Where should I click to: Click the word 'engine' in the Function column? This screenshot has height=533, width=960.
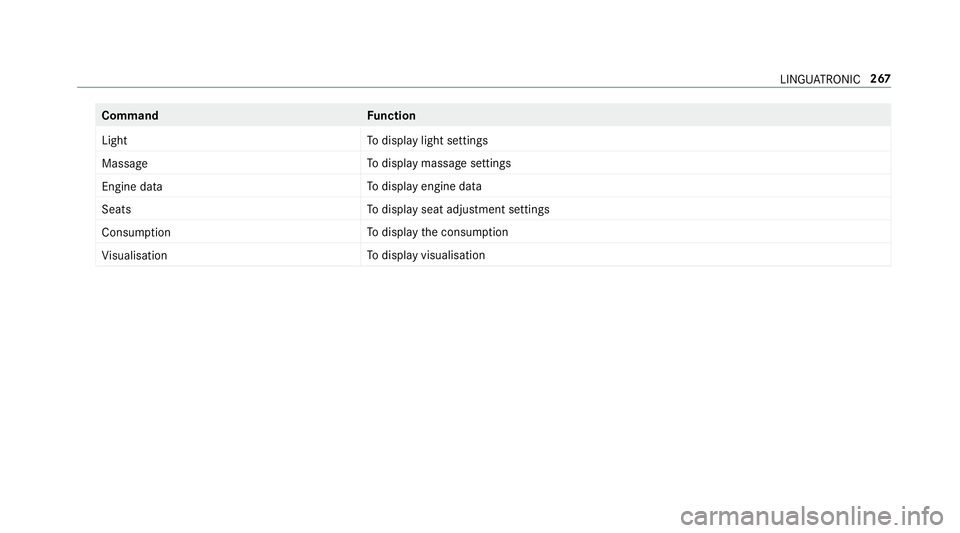point(437,187)
